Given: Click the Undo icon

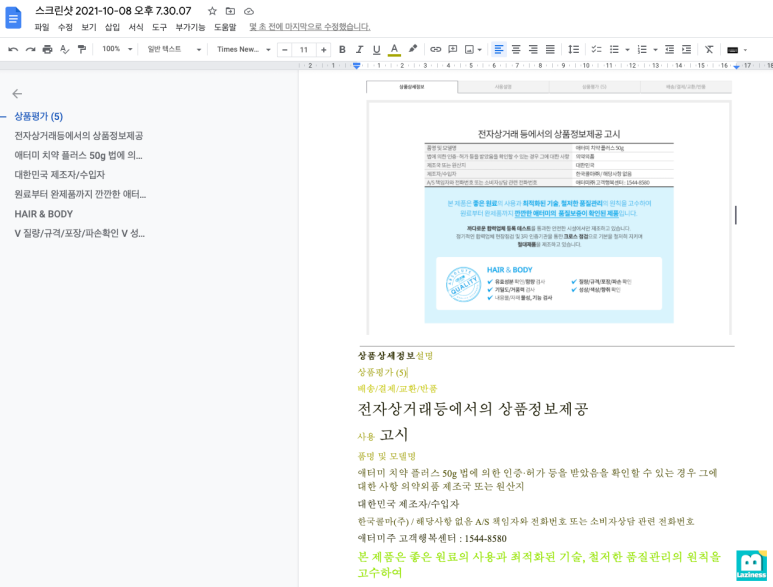Looking at the screenshot, I should pos(13,49).
